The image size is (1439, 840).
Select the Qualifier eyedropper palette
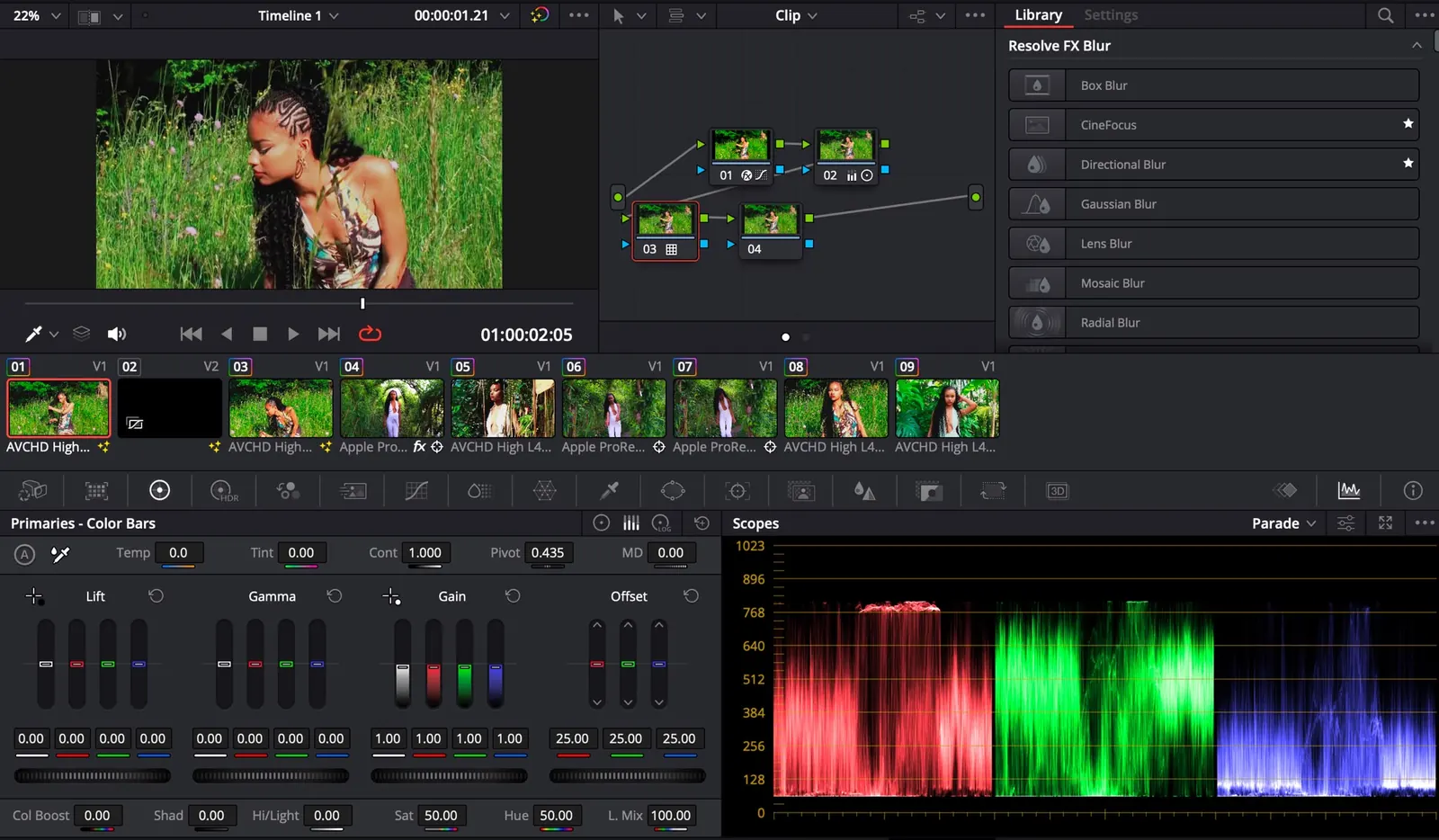point(609,491)
